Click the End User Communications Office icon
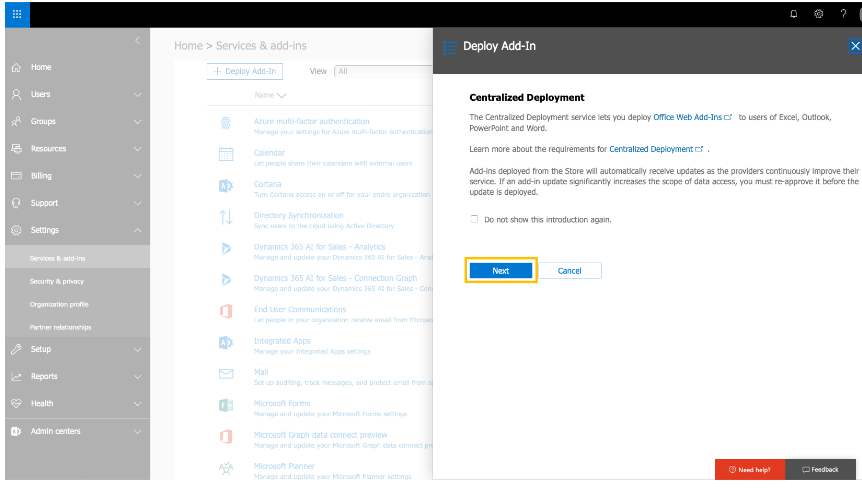The width and height of the screenshot is (862, 493). click(x=226, y=311)
